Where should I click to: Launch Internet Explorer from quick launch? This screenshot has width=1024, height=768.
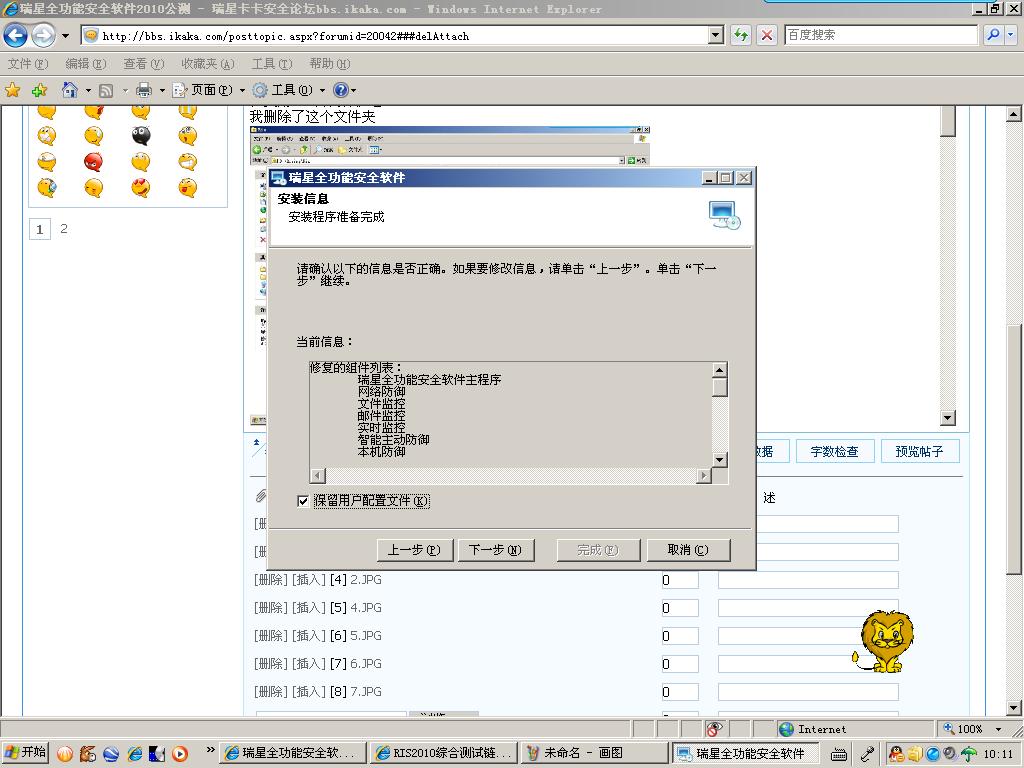[x=135, y=753]
